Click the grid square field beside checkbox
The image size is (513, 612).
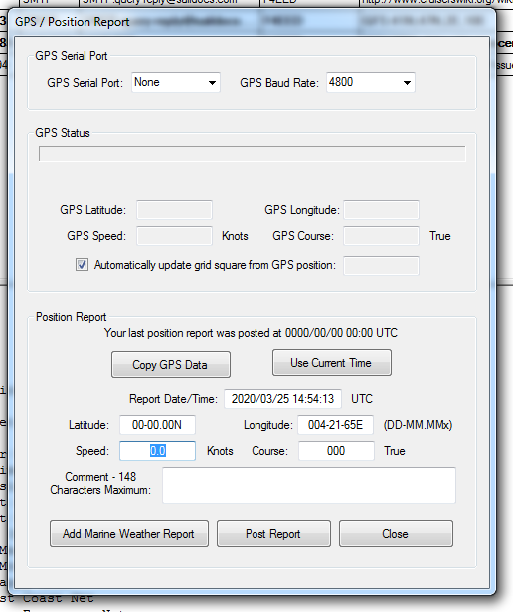click(x=381, y=266)
